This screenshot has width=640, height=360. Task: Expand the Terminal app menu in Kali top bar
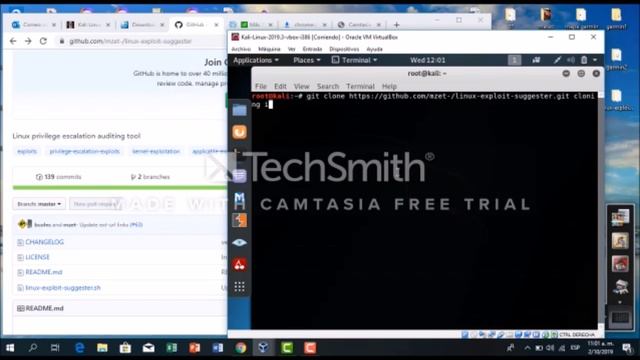(x=354, y=60)
